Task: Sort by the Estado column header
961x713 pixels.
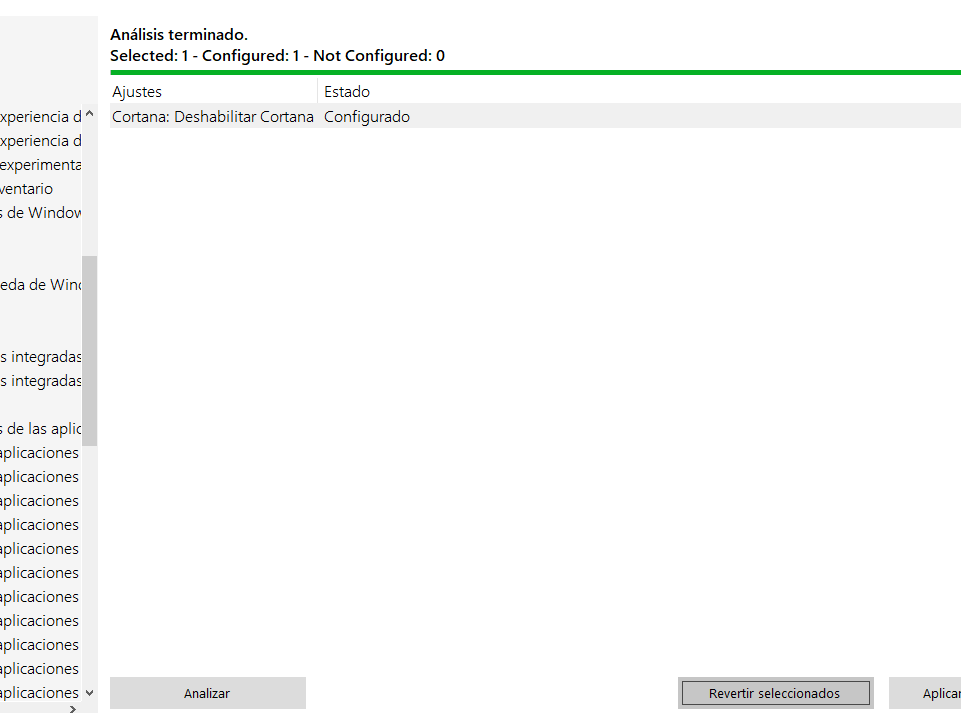Action: pos(640,92)
